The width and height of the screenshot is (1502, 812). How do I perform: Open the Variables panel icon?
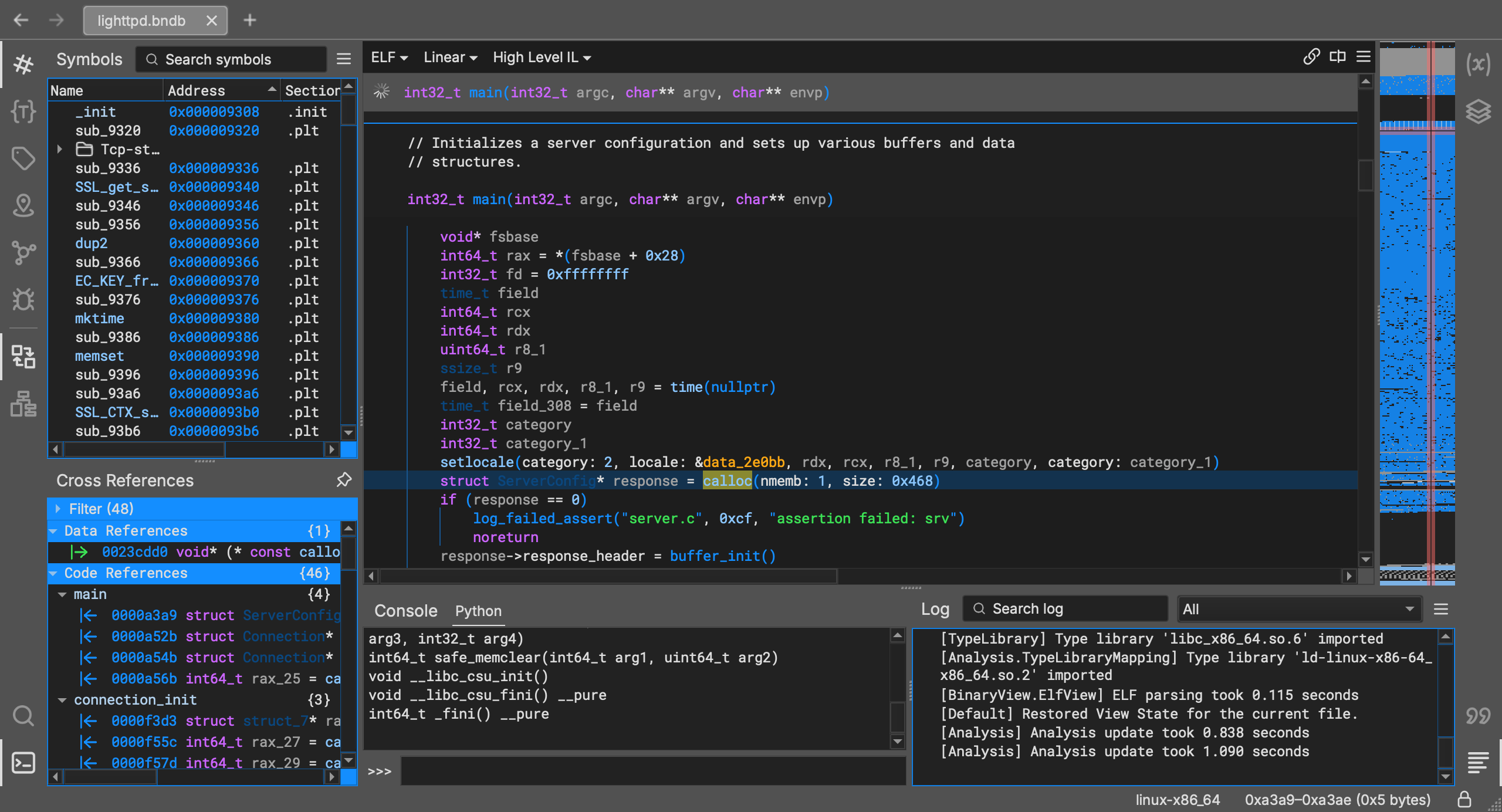1478,65
